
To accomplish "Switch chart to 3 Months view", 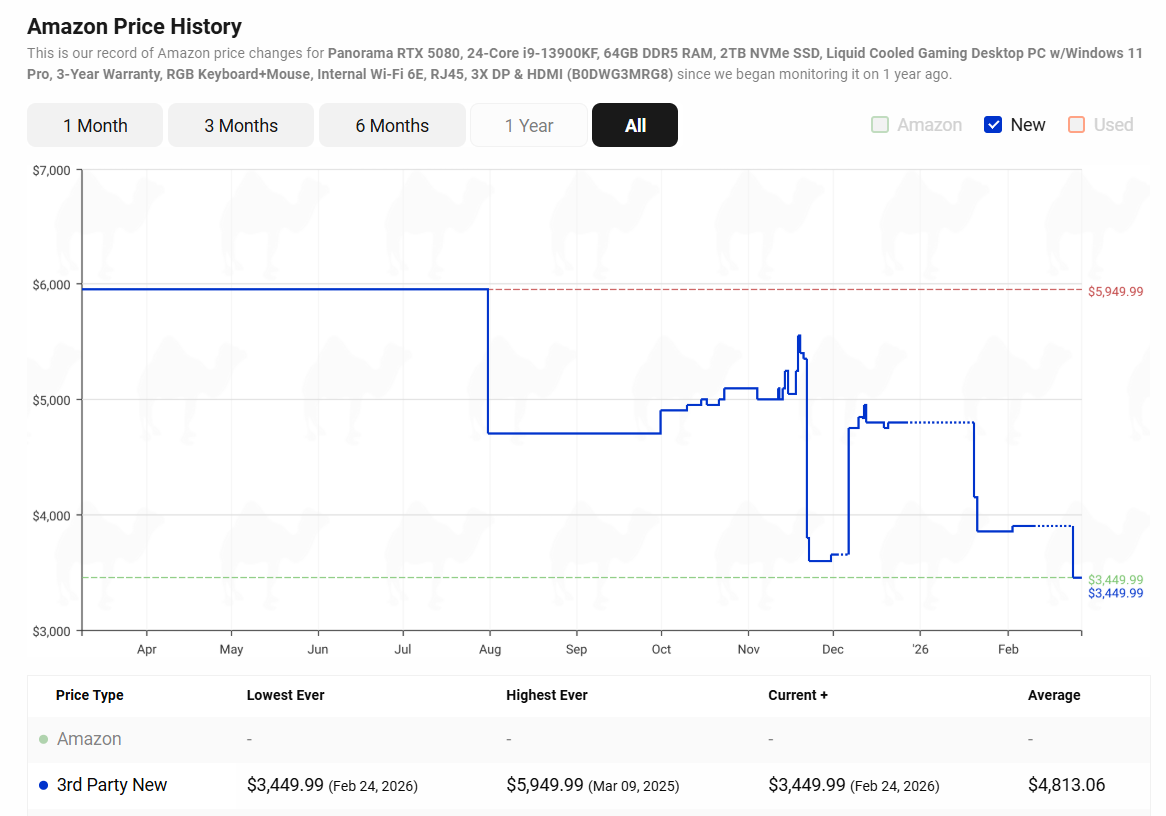I will [x=241, y=125].
